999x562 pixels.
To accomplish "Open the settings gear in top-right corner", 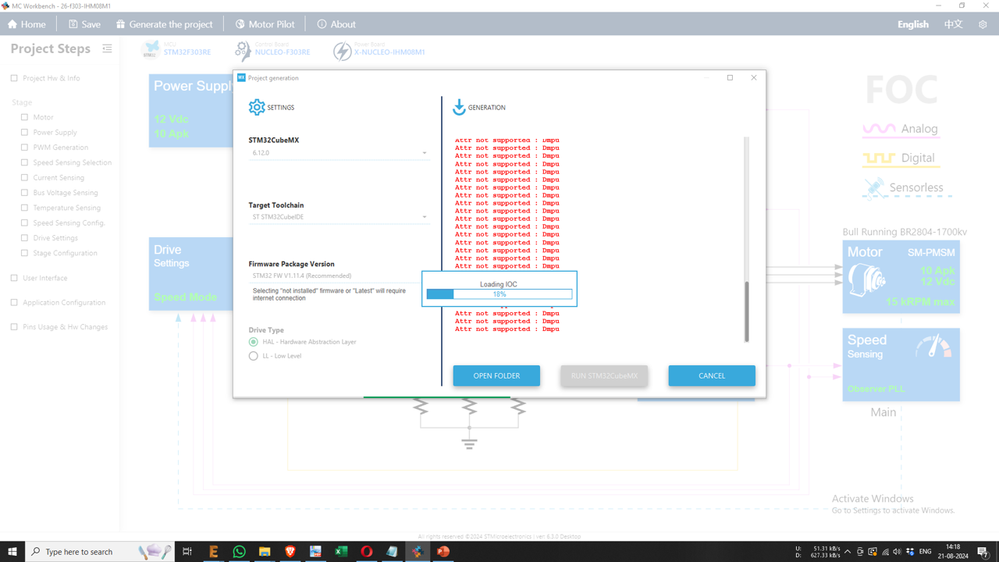I will click(982, 24).
